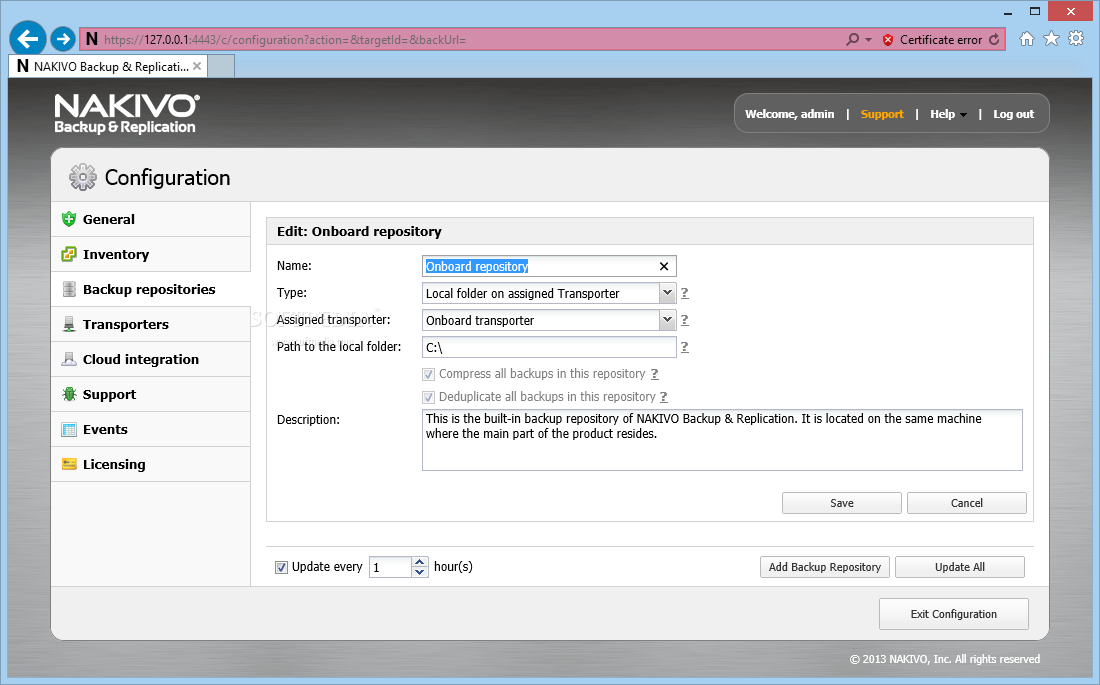The height and width of the screenshot is (685, 1100).
Task: Click the Path to local folder field
Action: [549, 347]
